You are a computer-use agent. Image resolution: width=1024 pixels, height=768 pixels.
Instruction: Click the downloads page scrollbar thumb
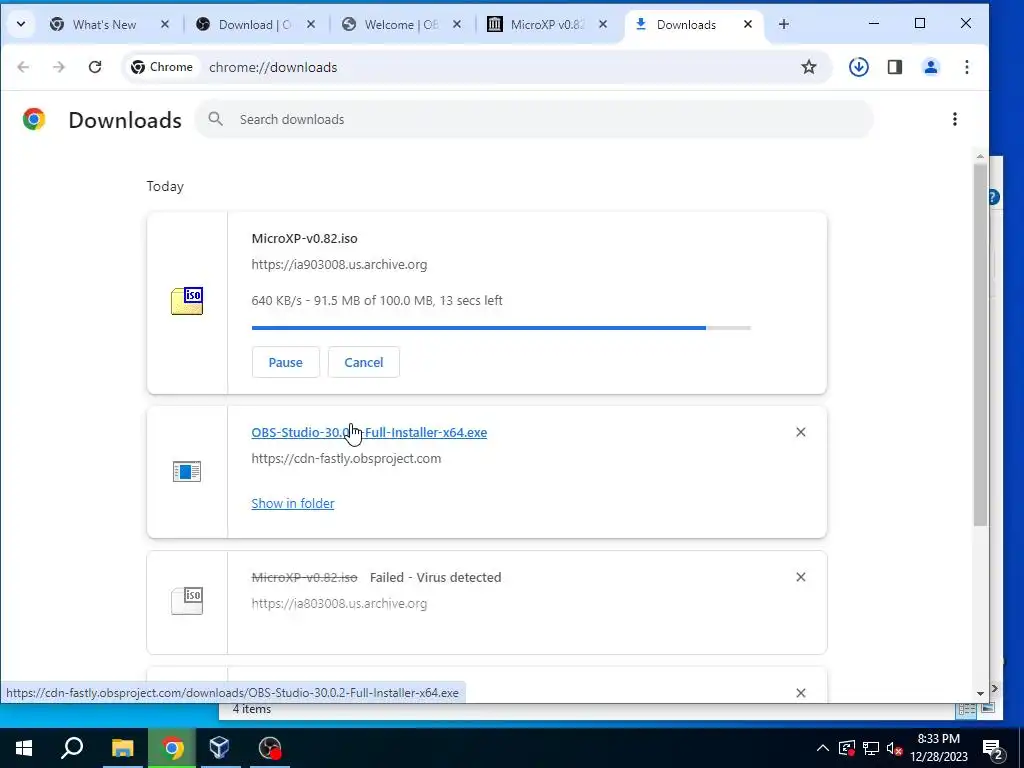click(x=980, y=345)
